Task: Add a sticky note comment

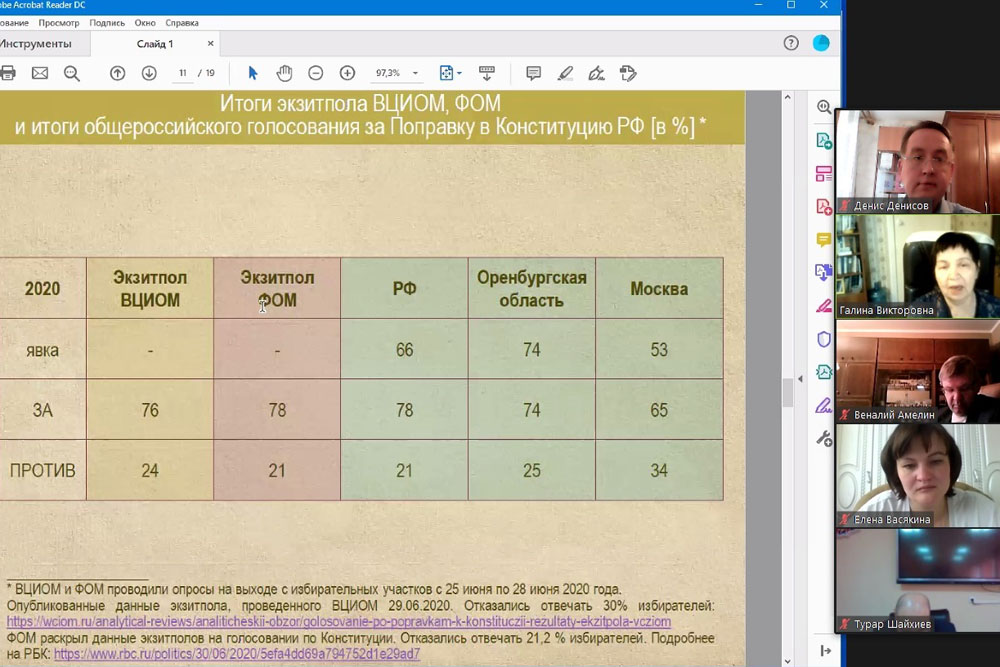Action: coord(533,73)
